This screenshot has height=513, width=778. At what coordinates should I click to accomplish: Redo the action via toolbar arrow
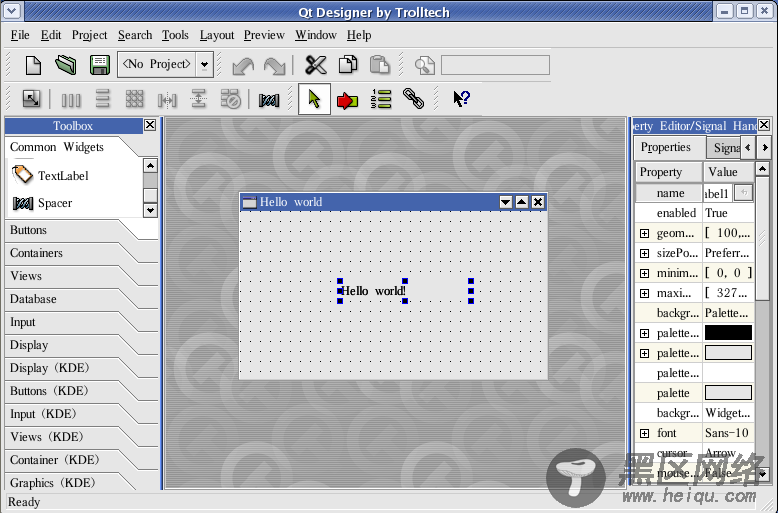pos(275,65)
